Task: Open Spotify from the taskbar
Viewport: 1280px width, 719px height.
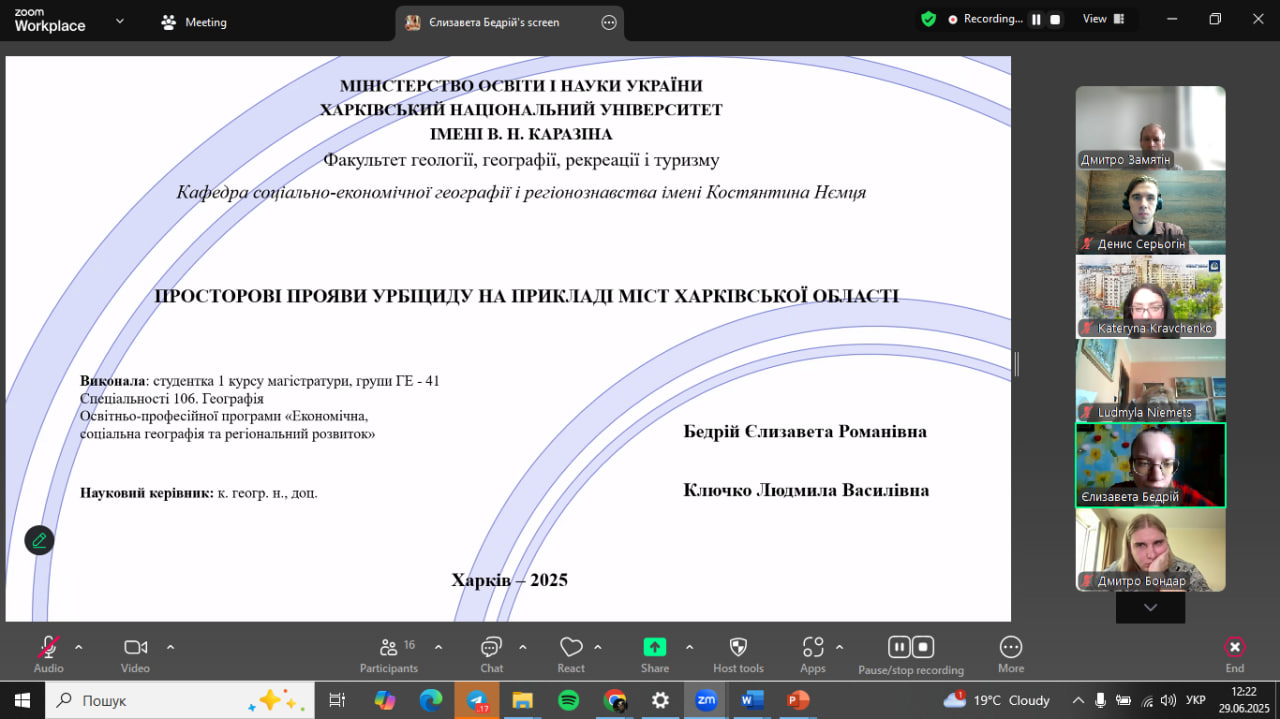Action: tap(569, 700)
